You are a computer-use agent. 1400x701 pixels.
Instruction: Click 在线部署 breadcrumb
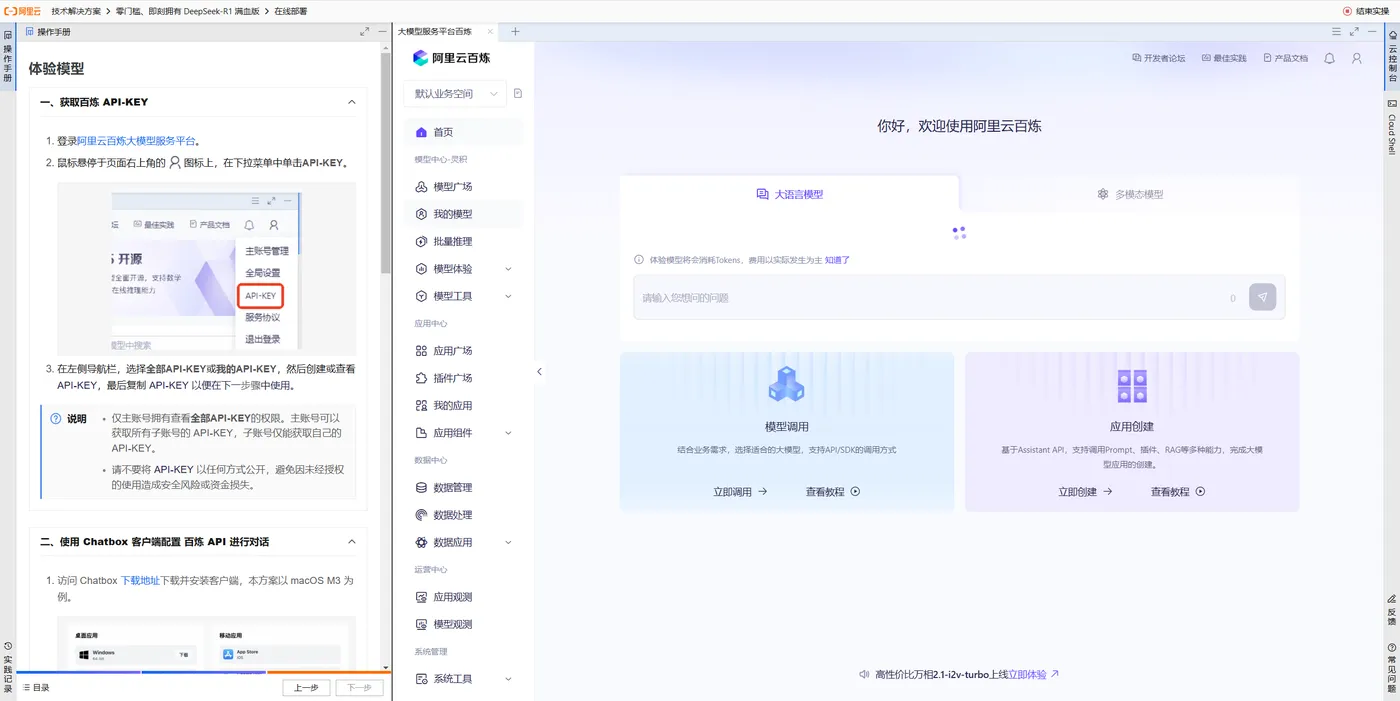point(291,10)
